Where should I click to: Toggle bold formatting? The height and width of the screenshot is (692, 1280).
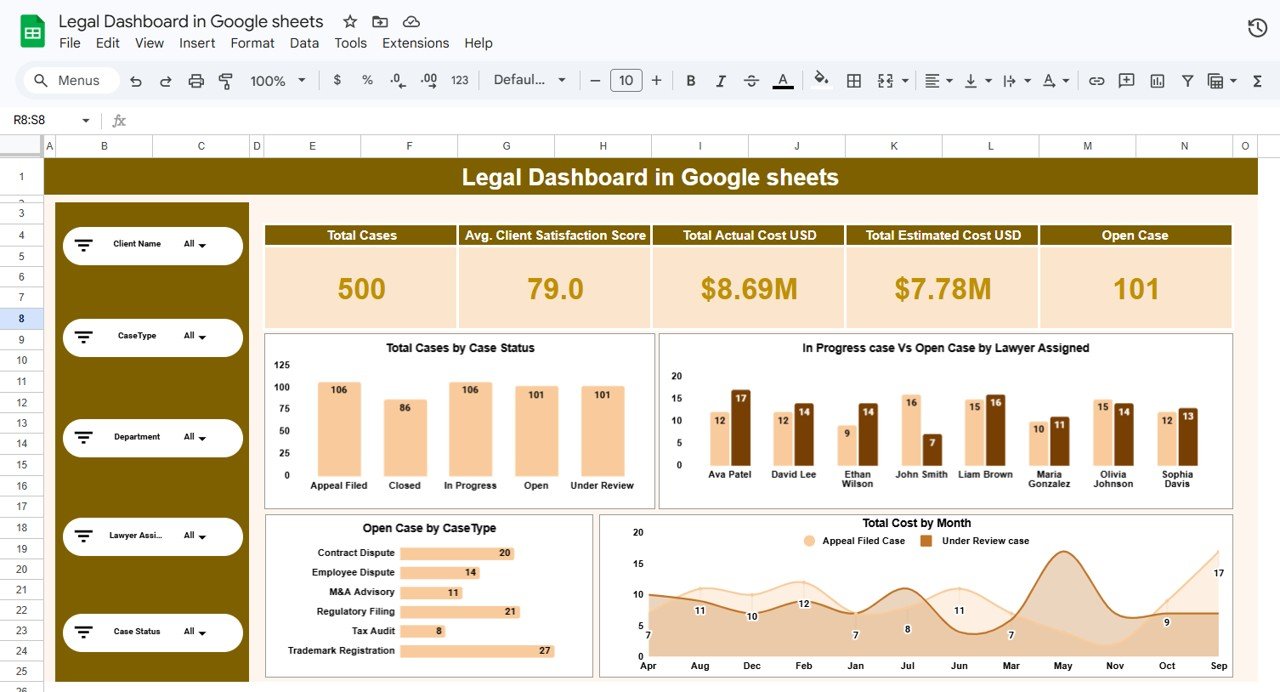[690, 80]
